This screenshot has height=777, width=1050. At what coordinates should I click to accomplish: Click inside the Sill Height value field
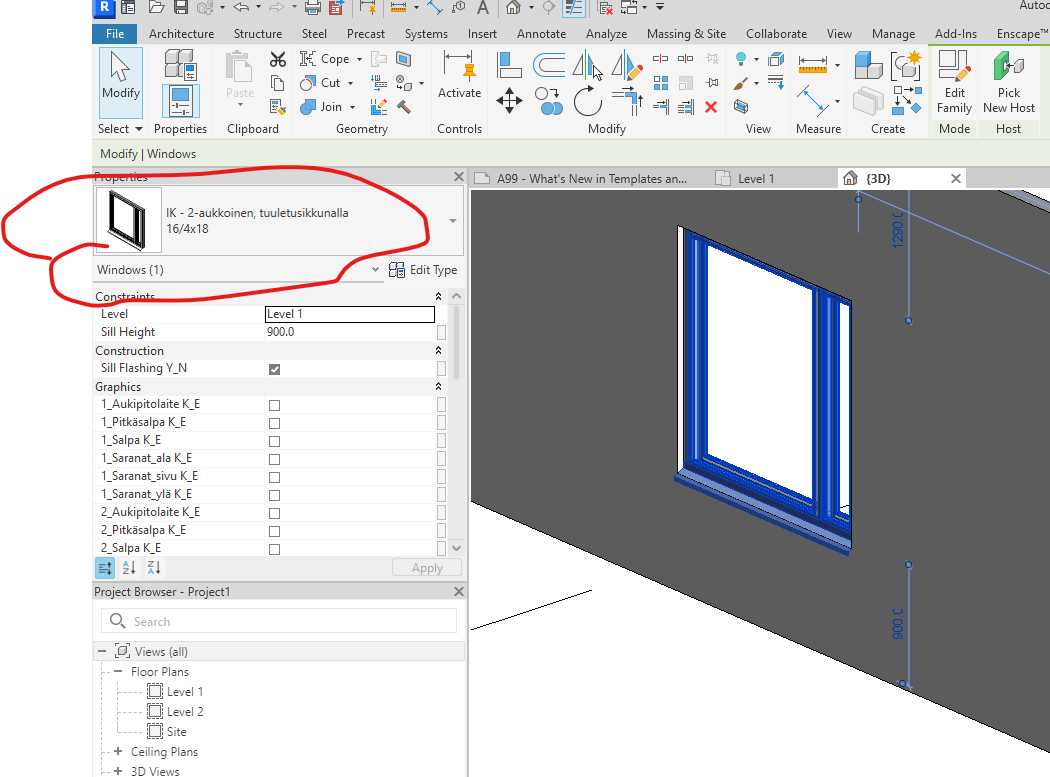click(x=349, y=331)
